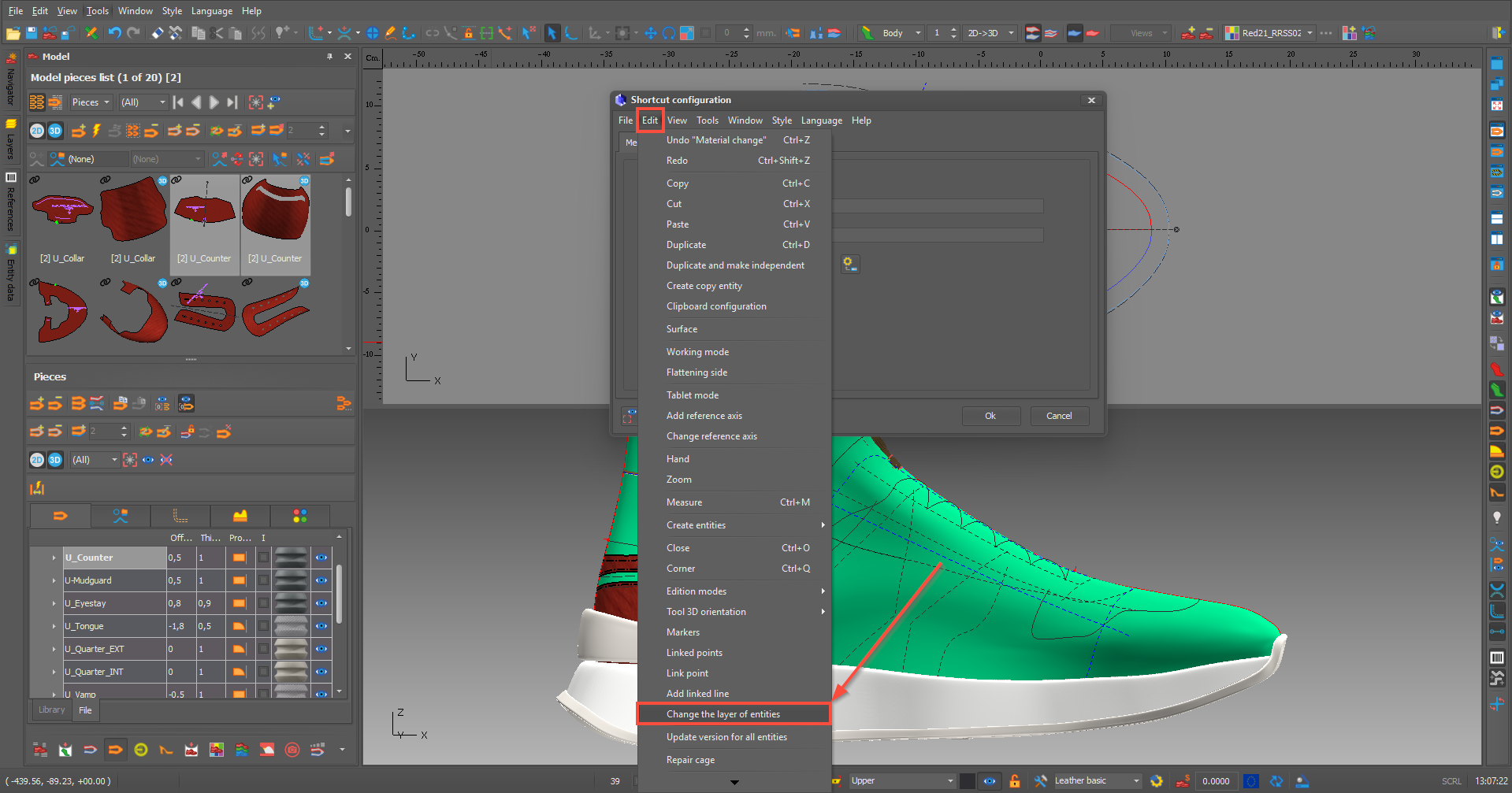Open the four colored dots tab

click(299, 516)
